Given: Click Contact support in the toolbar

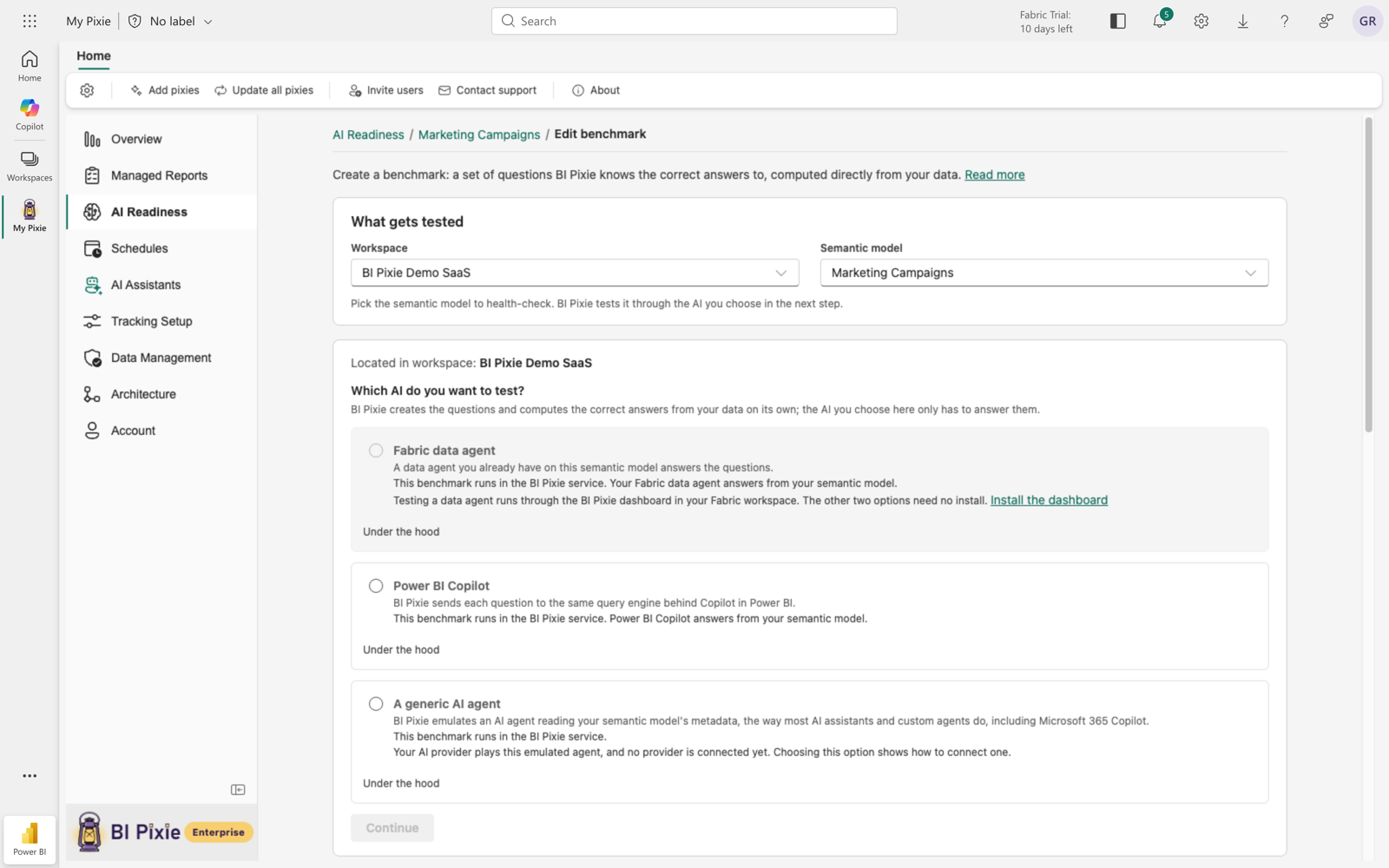Looking at the screenshot, I should tap(487, 90).
